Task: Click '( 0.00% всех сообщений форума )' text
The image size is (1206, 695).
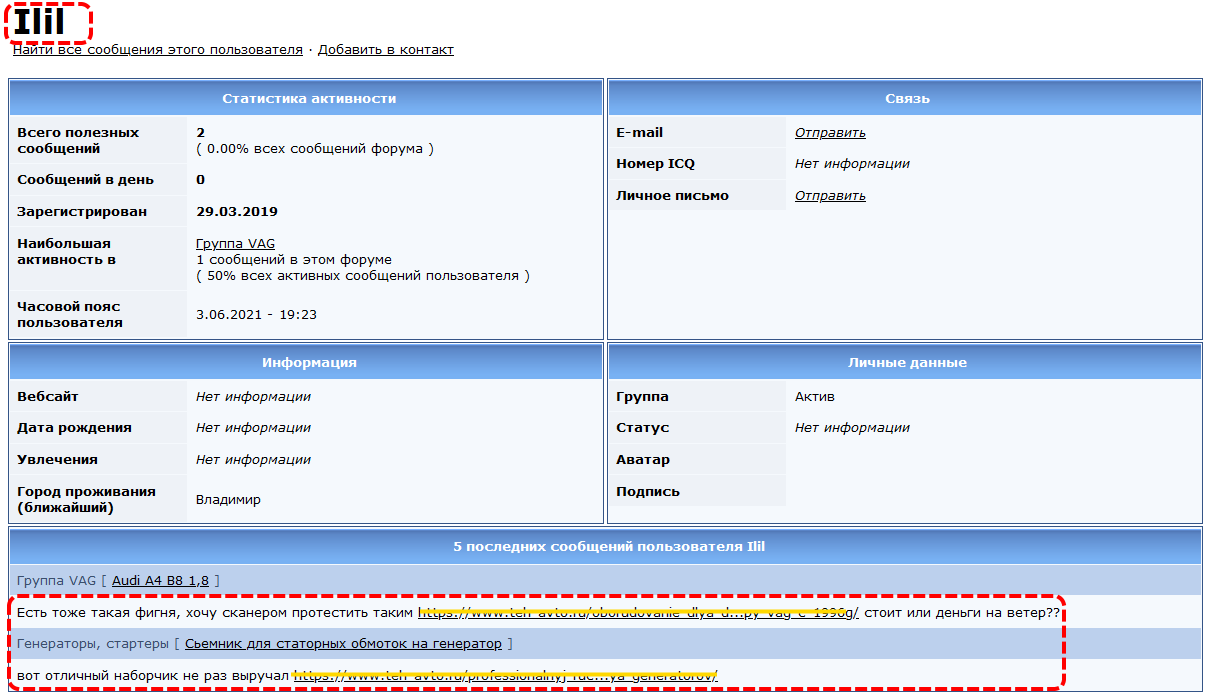Action: coord(315,148)
